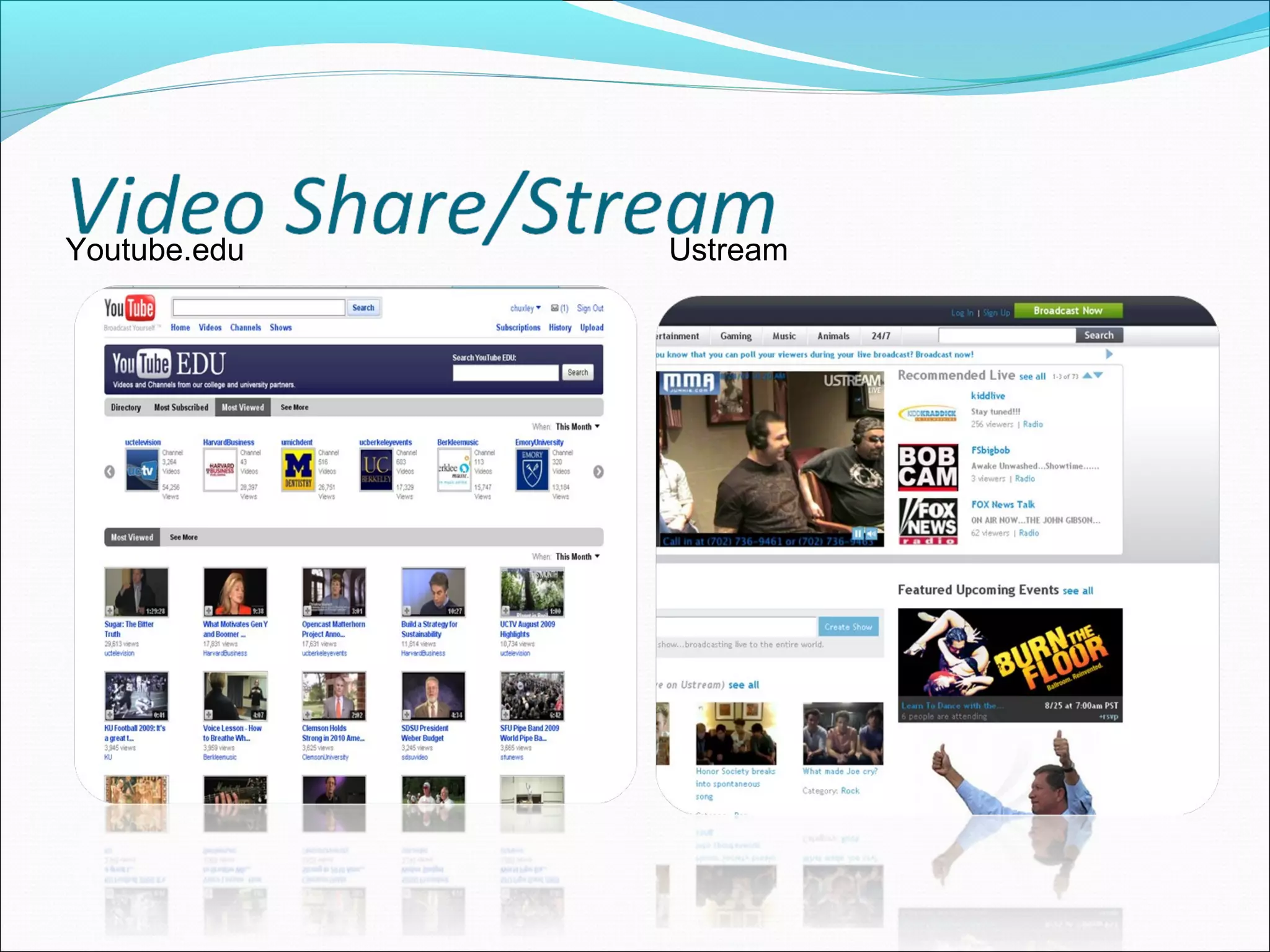
Task: Open the FOX News Talk stream link
Action: 1003,505
